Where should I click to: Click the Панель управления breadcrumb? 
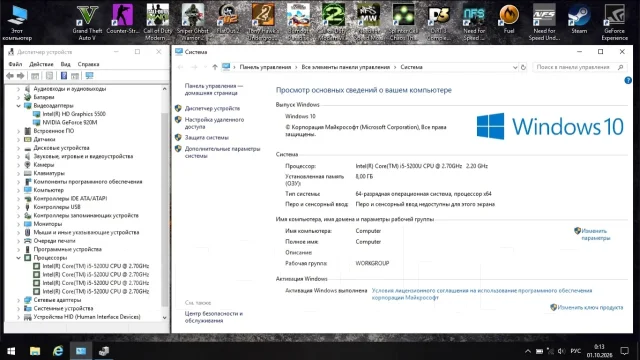(x=265, y=67)
